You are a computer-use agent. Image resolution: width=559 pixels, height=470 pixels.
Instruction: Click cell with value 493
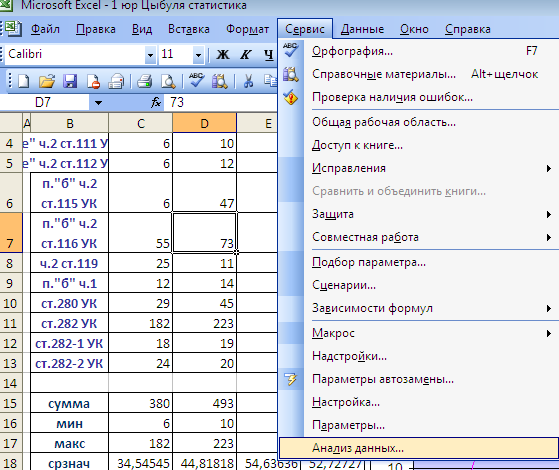point(204,403)
